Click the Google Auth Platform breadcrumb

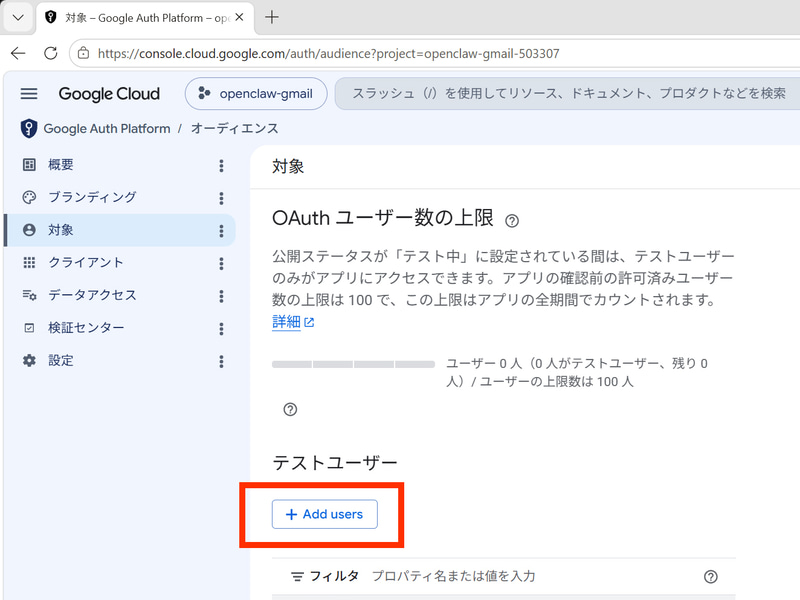click(107, 129)
